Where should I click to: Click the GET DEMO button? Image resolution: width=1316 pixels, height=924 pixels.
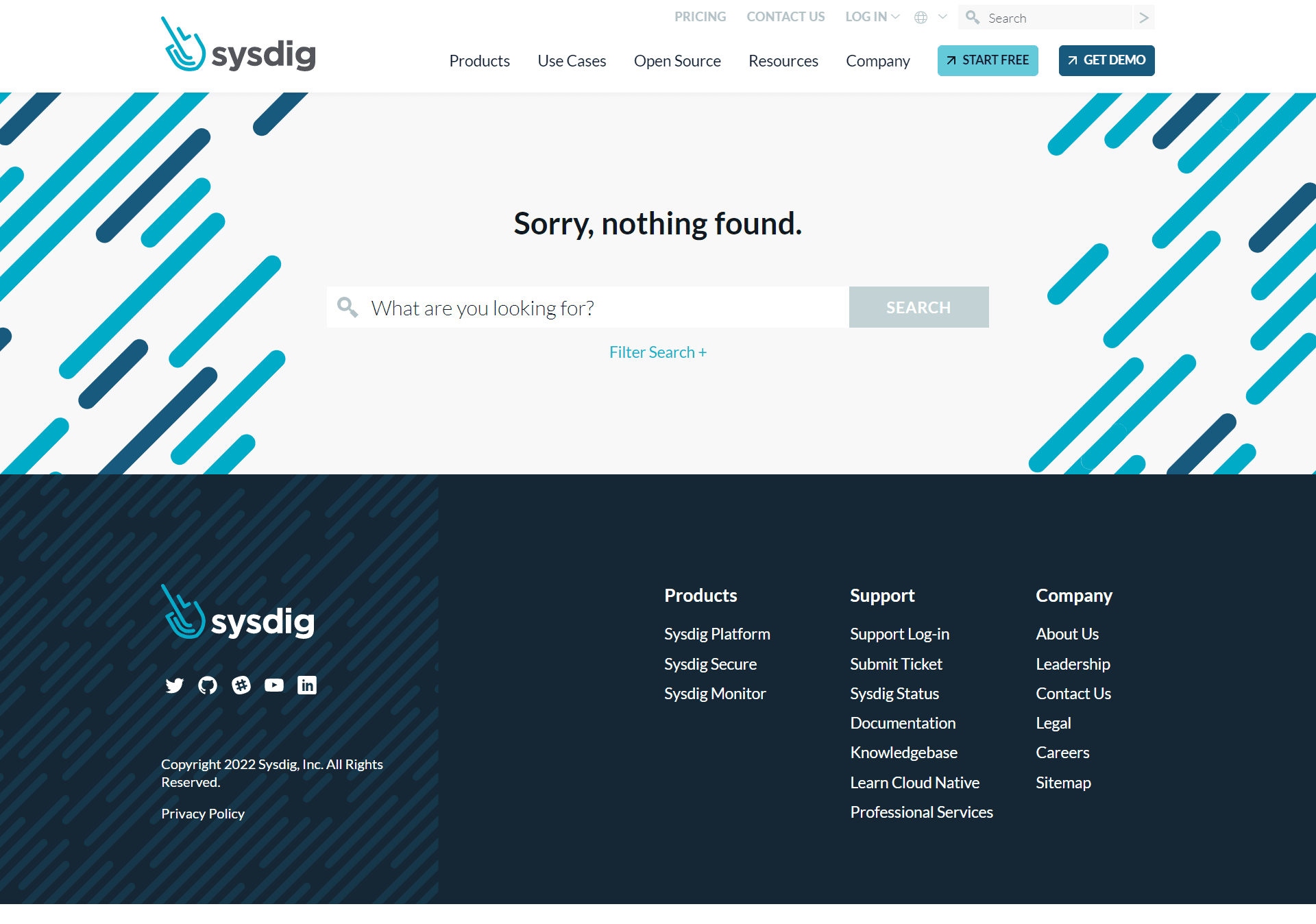(1107, 60)
